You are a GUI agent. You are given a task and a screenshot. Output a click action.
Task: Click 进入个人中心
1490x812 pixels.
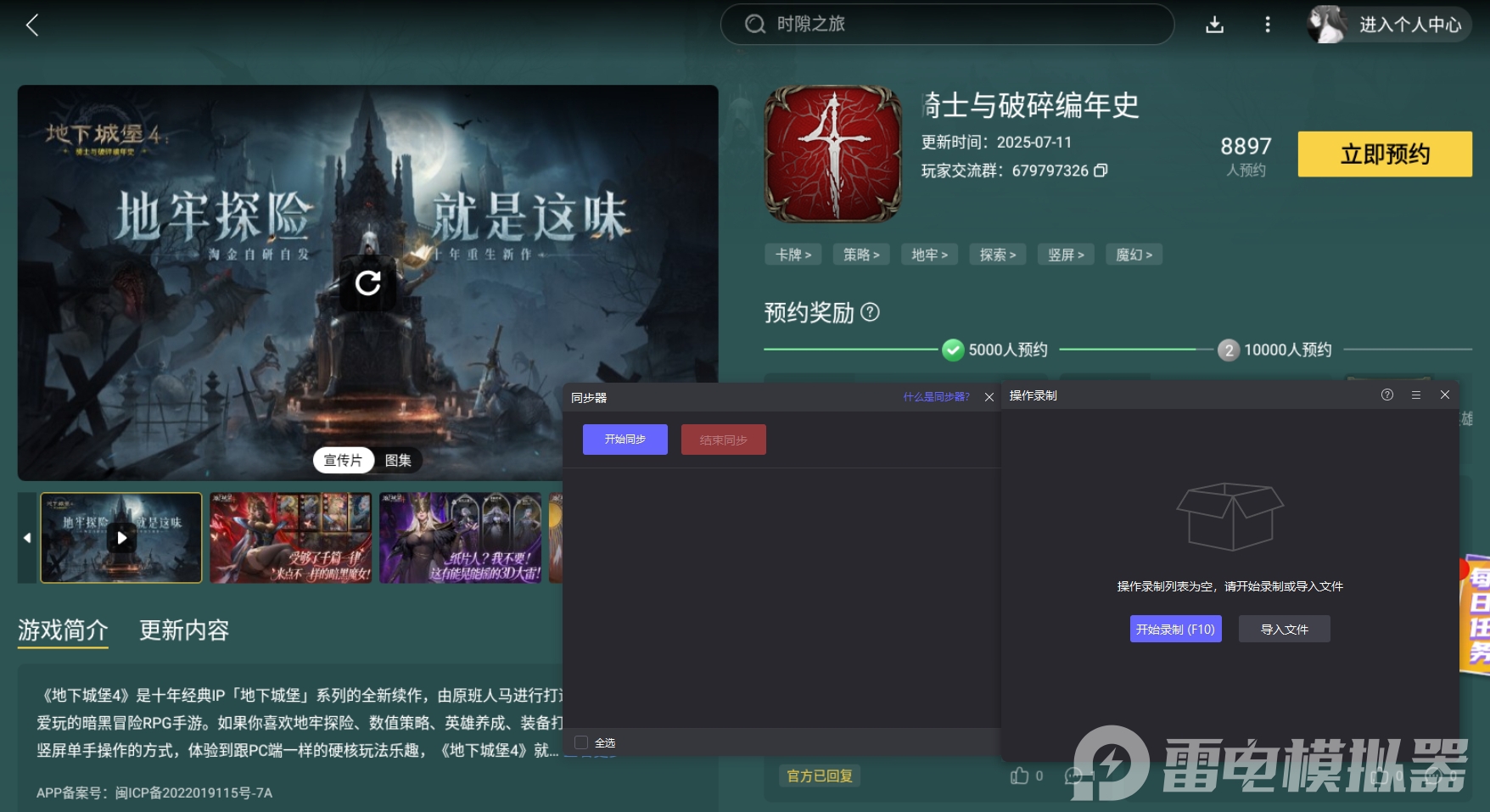point(1410,25)
